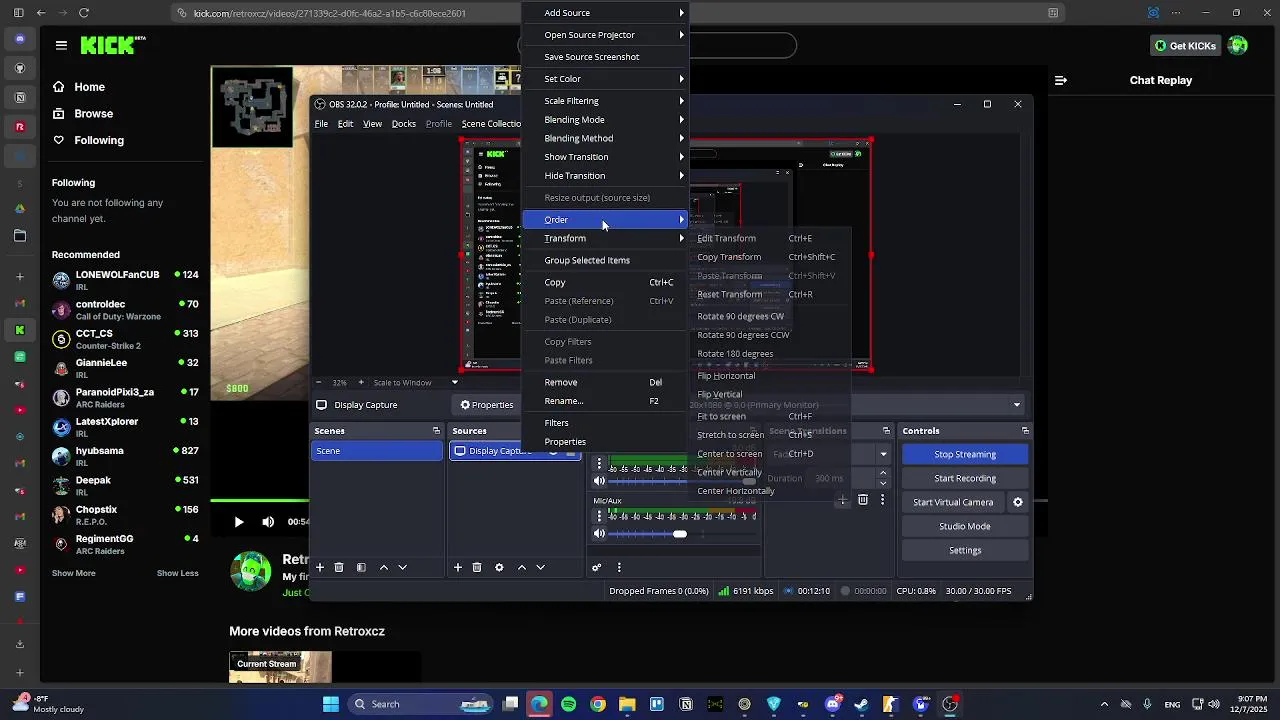Play the Kick video

[238, 522]
